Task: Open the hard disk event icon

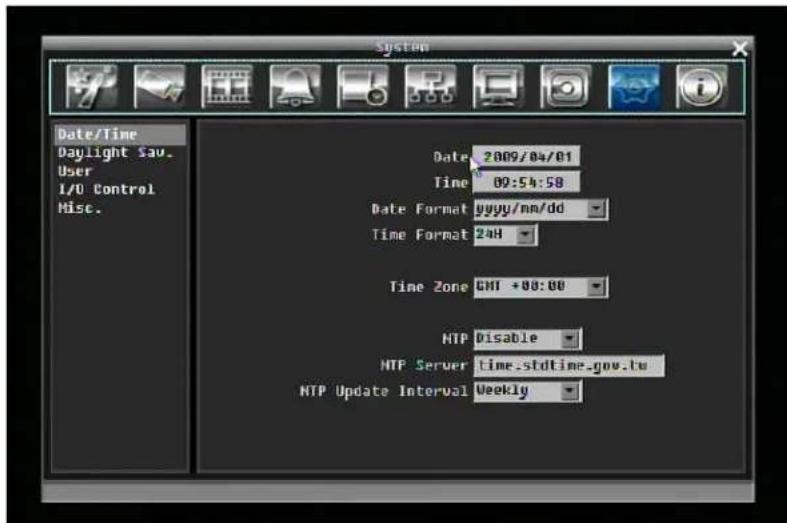Action: click(362, 87)
